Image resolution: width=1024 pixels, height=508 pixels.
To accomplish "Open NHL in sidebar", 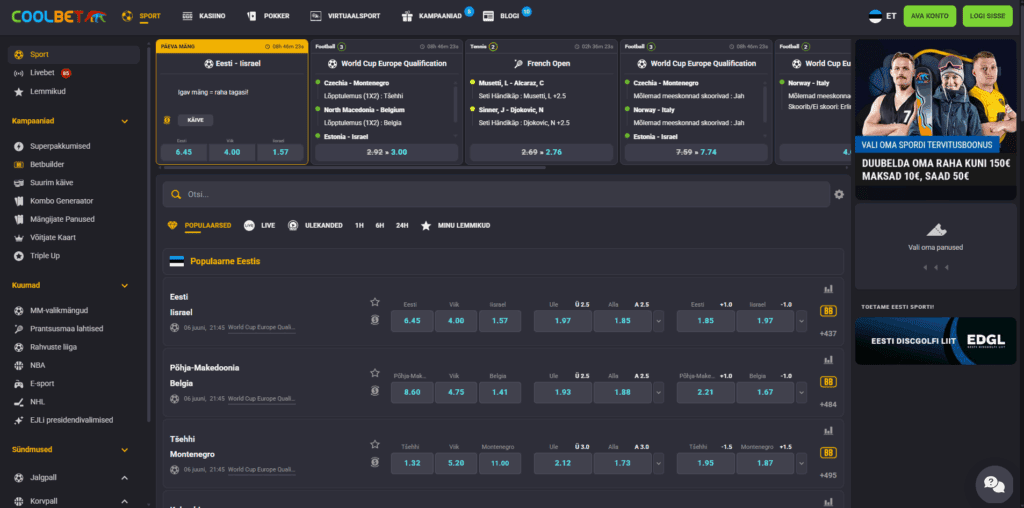I will [38, 402].
